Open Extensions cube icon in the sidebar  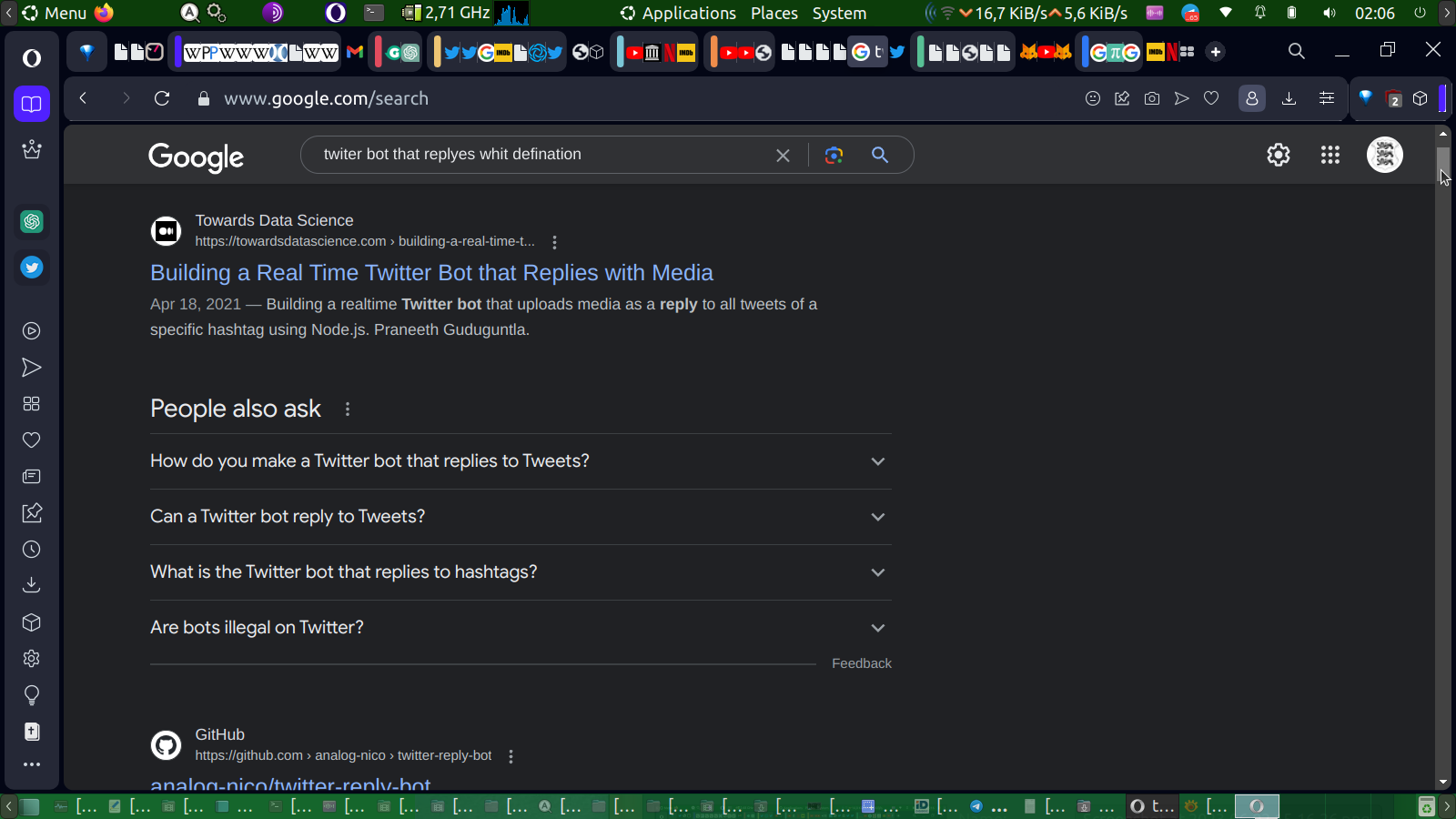[x=32, y=622]
